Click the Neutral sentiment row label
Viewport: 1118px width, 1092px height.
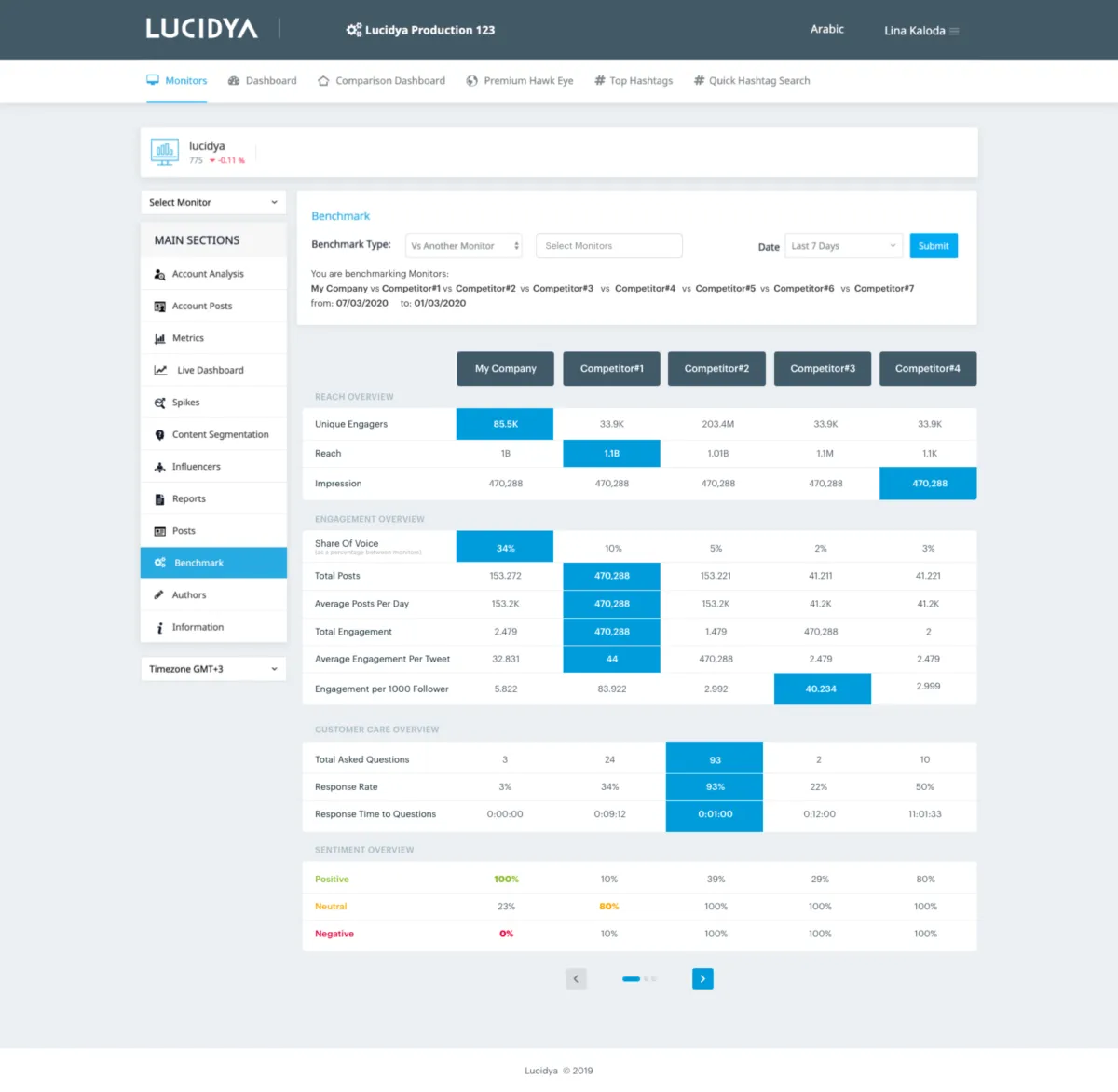click(x=331, y=907)
